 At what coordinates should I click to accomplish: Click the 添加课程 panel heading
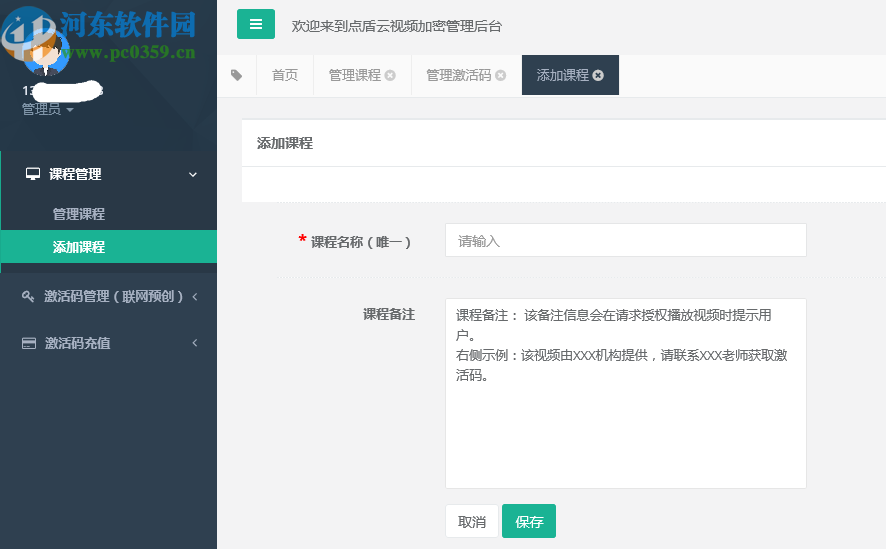pos(285,143)
